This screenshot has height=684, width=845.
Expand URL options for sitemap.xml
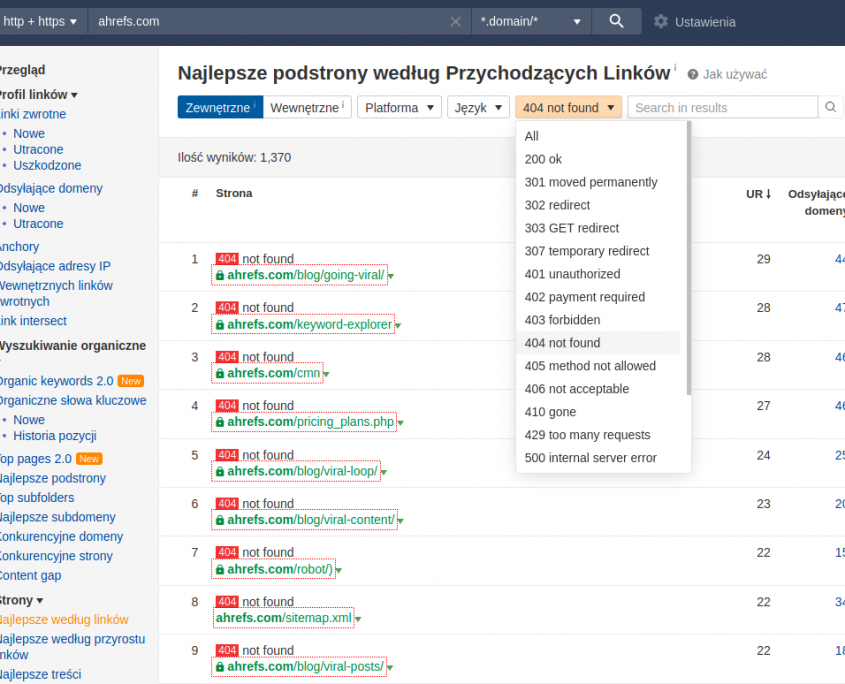[358, 619]
